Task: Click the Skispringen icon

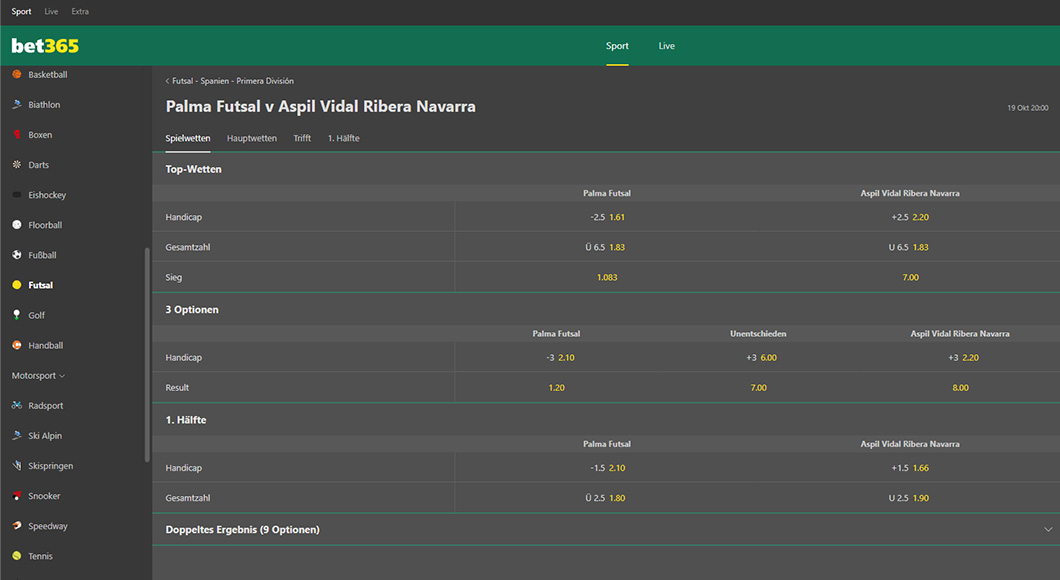Action: point(17,465)
